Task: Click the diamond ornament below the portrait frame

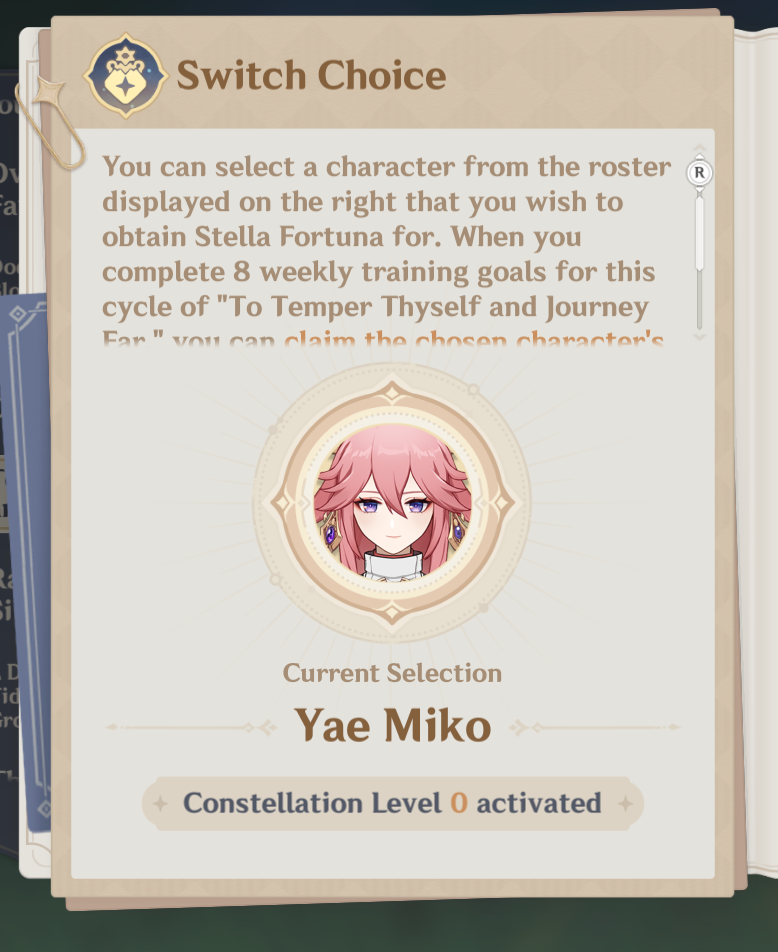Action: (392, 612)
